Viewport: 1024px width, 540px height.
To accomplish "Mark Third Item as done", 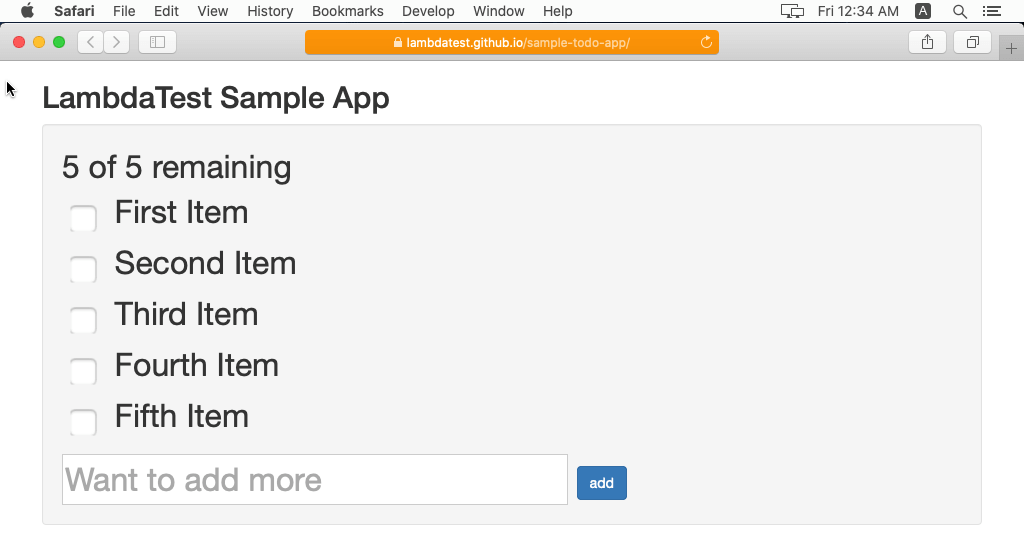I will [x=83, y=320].
